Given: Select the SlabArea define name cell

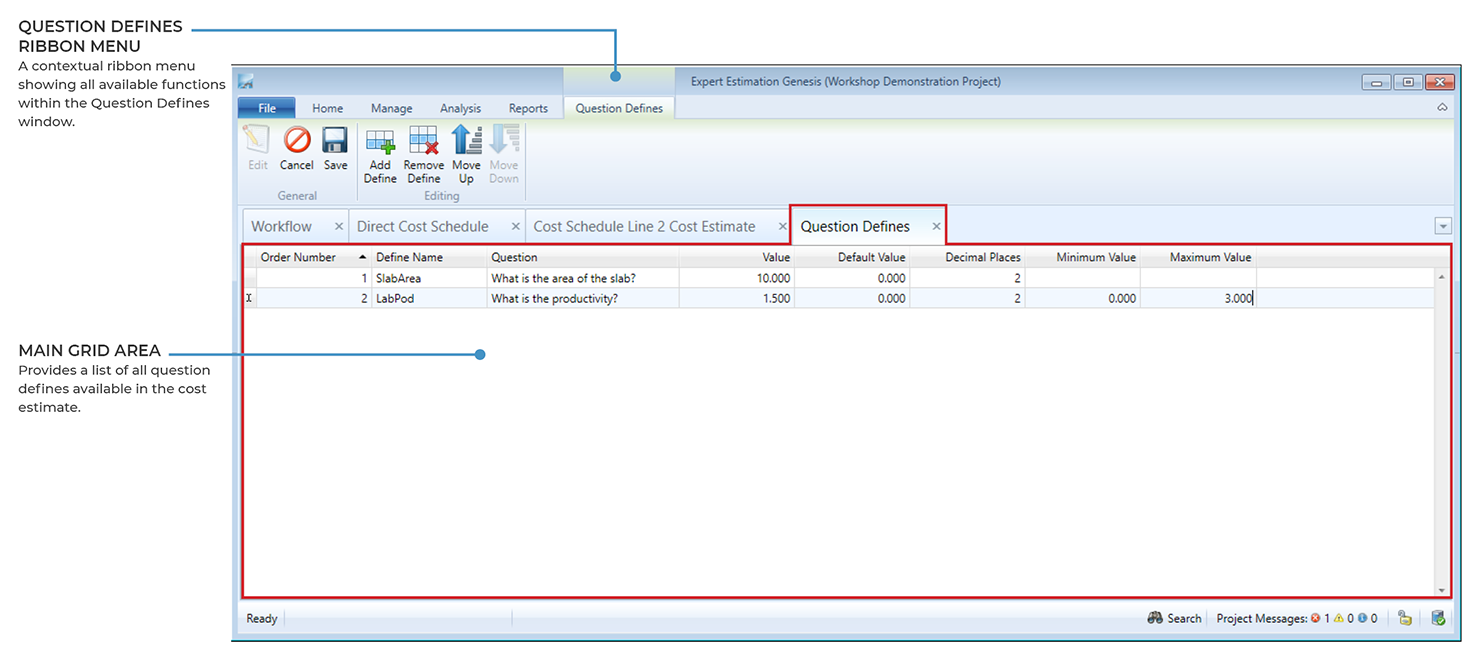Looking at the screenshot, I should (428, 278).
